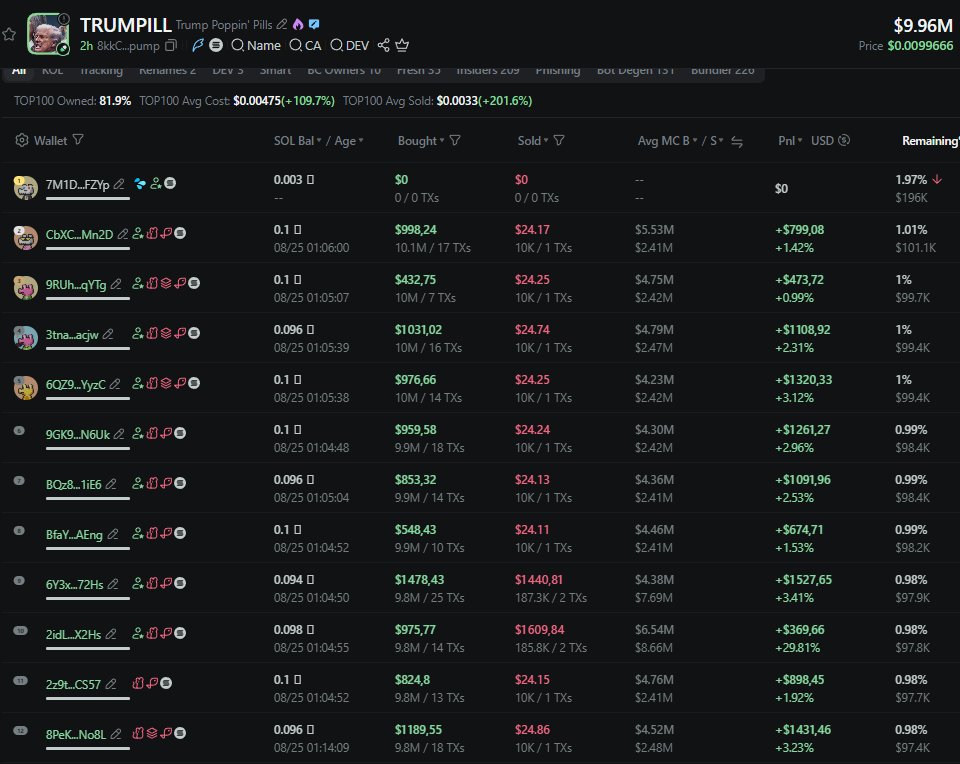Open wallet 7M1D...FZYp
Viewport: 960px width, 764px height.
pos(77,184)
